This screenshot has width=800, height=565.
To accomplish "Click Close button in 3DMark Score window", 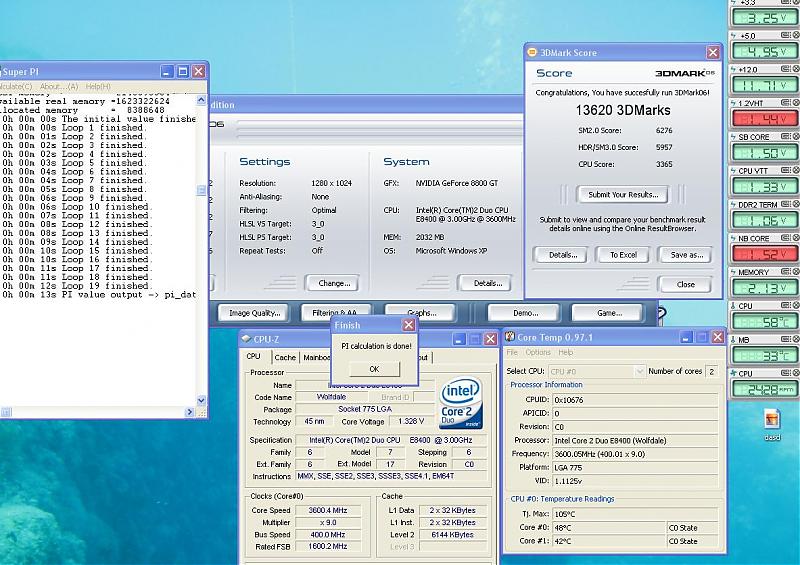I will click(686, 284).
